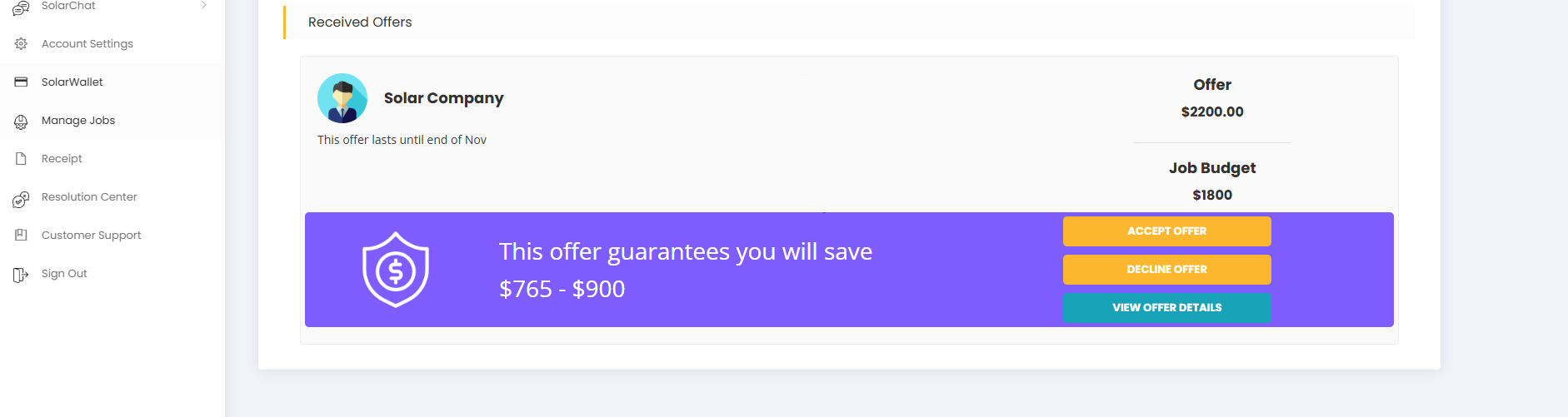The height and width of the screenshot is (417, 1568).
Task: Click the Sign Out door icon
Action: point(21,275)
